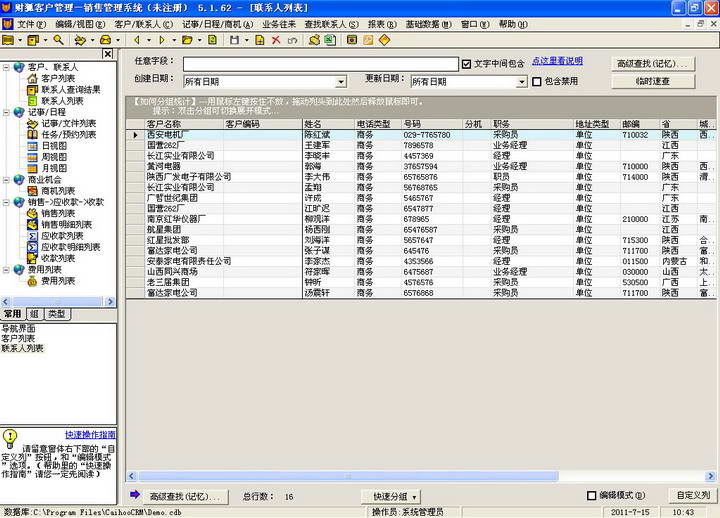Collapse 商业机会 tree node
Screen dimensions: 720x518
[x=6, y=180]
